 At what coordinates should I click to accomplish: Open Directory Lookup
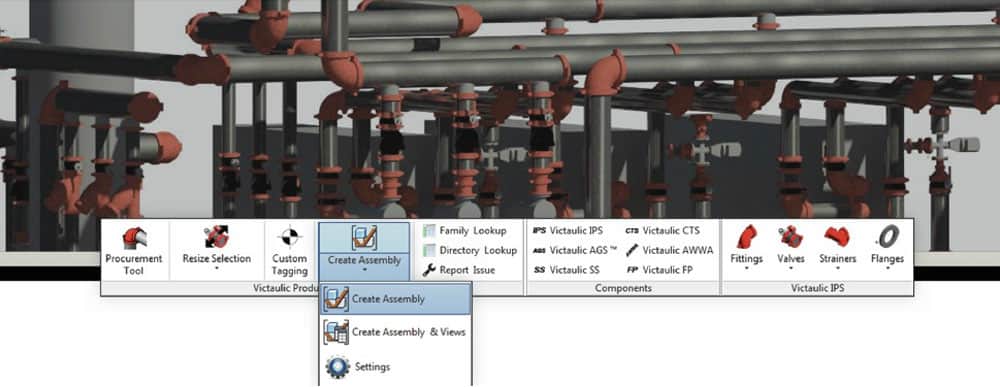pyautogui.click(x=469, y=250)
